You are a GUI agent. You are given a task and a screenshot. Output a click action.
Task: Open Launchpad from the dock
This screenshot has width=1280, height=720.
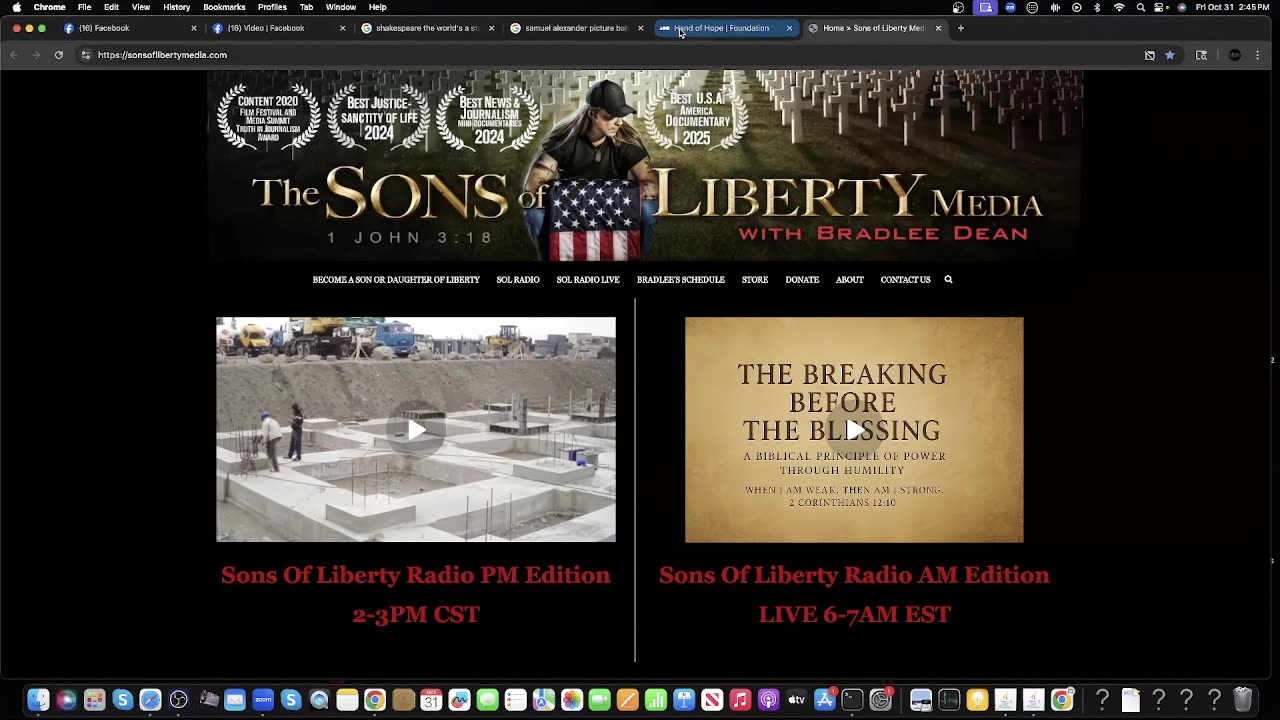click(x=94, y=700)
